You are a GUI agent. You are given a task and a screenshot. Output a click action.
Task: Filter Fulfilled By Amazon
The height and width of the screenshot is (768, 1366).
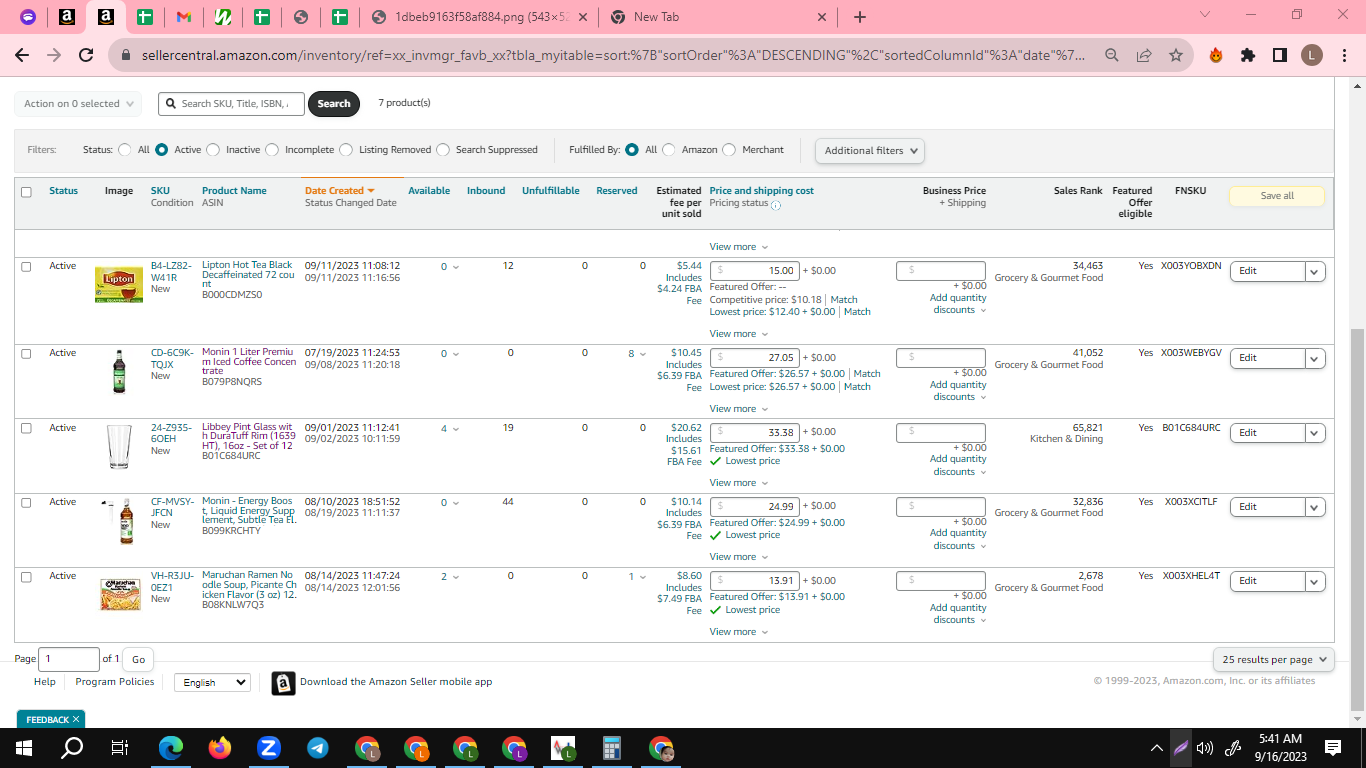click(x=669, y=150)
